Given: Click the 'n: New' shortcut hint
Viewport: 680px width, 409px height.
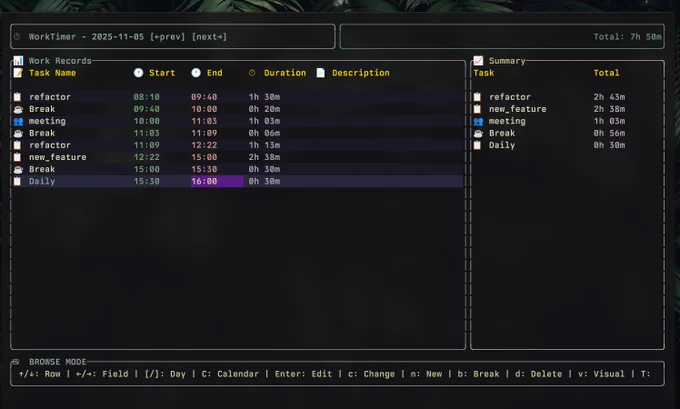Looking at the screenshot, I should coord(426,374).
